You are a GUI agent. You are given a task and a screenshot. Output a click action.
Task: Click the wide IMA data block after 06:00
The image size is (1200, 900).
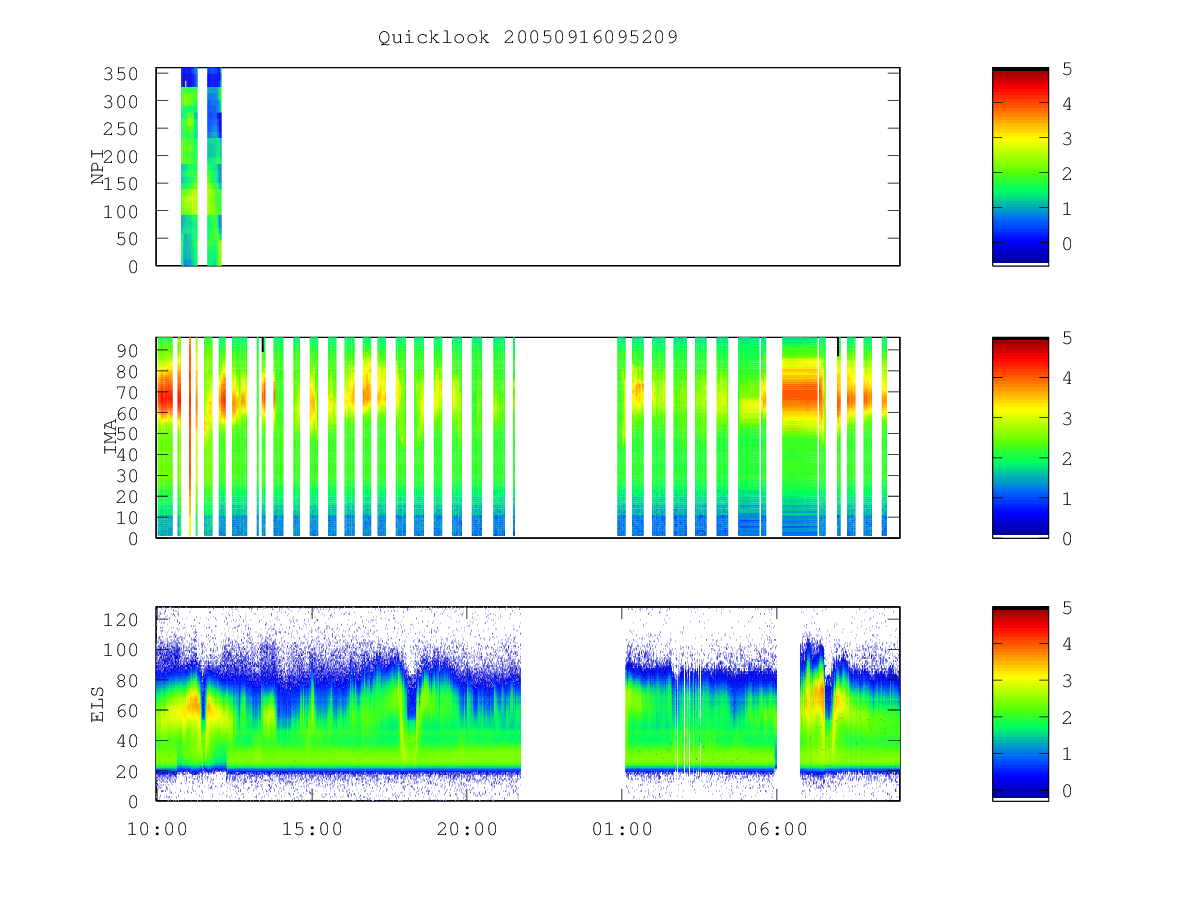[800, 438]
